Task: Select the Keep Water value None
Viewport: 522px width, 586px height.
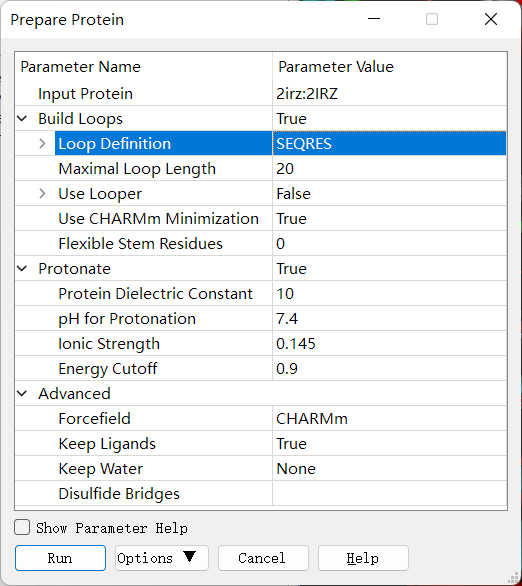Action: point(389,469)
